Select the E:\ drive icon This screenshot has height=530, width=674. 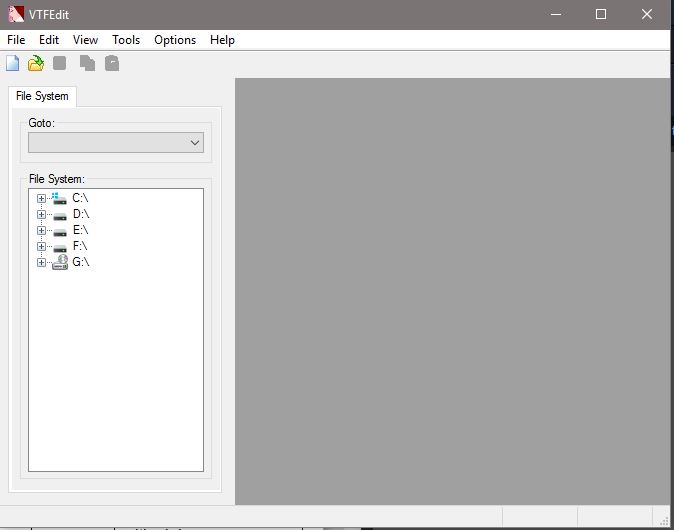pyautogui.click(x=60, y=232)
